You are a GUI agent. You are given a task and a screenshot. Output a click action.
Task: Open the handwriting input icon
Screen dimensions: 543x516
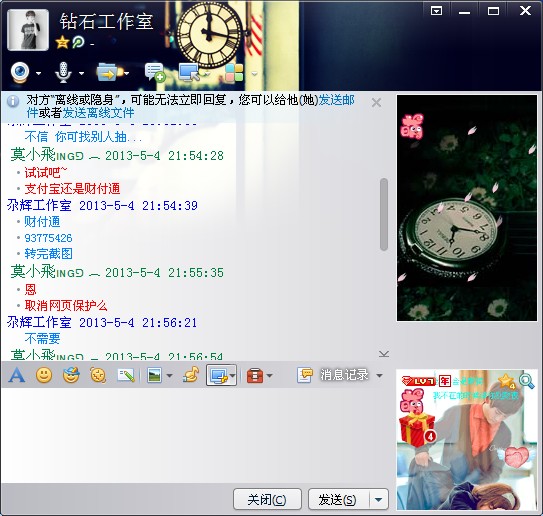tap(126, 375)
